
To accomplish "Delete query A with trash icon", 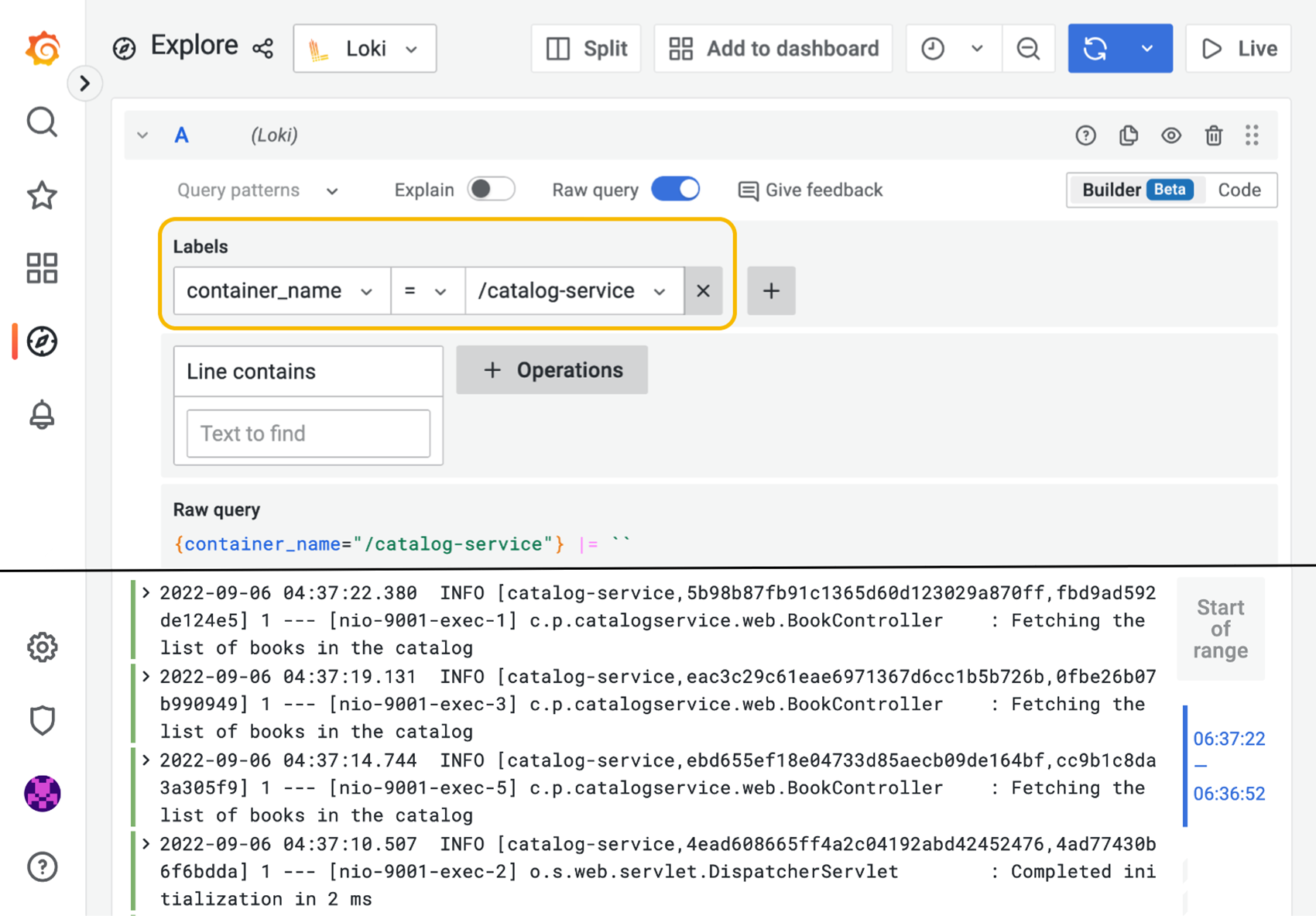I will click(x=1214, y=136).
